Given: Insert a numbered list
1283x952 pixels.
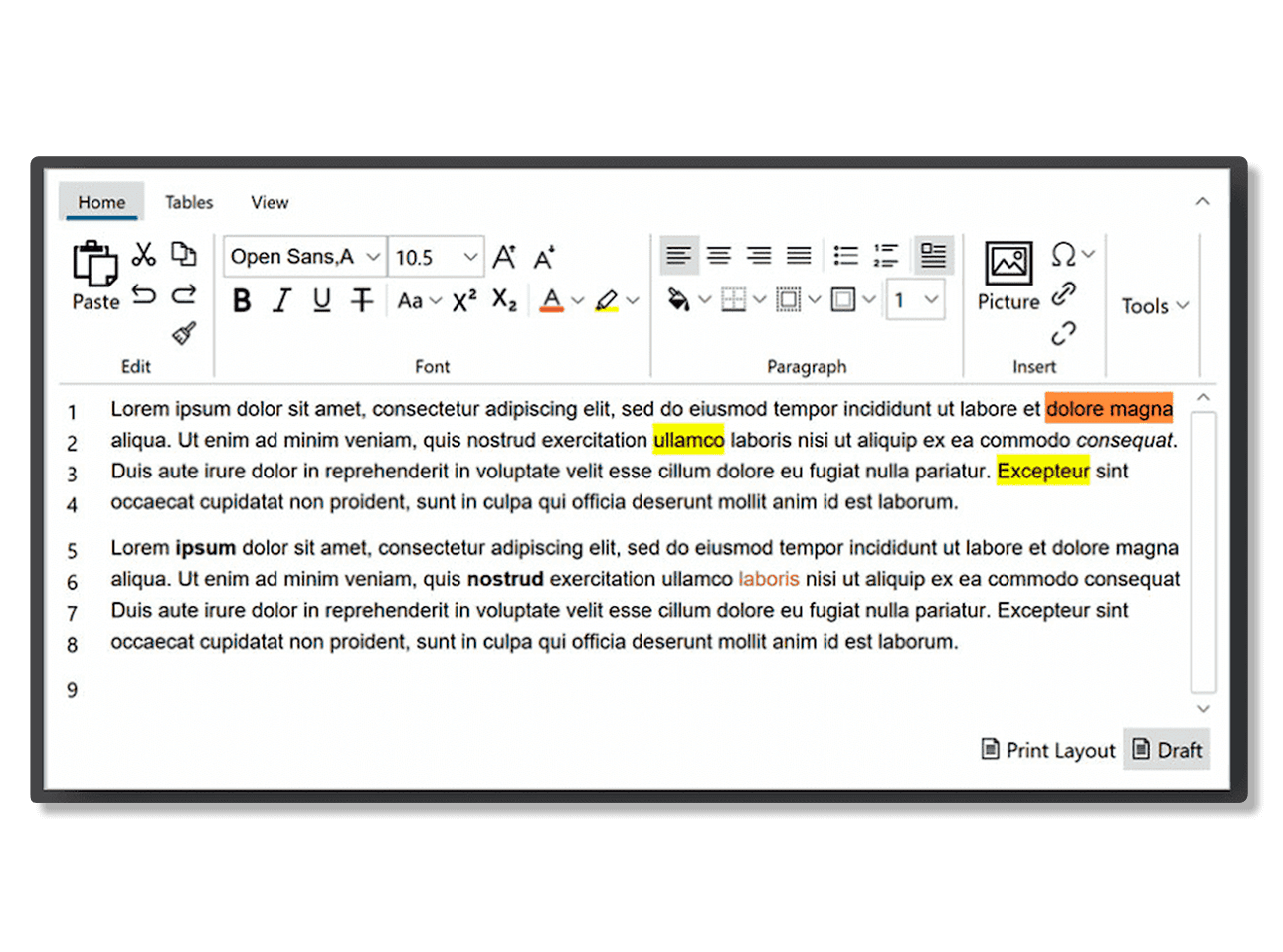Looking at the screenshot, I should click(886, 256).
